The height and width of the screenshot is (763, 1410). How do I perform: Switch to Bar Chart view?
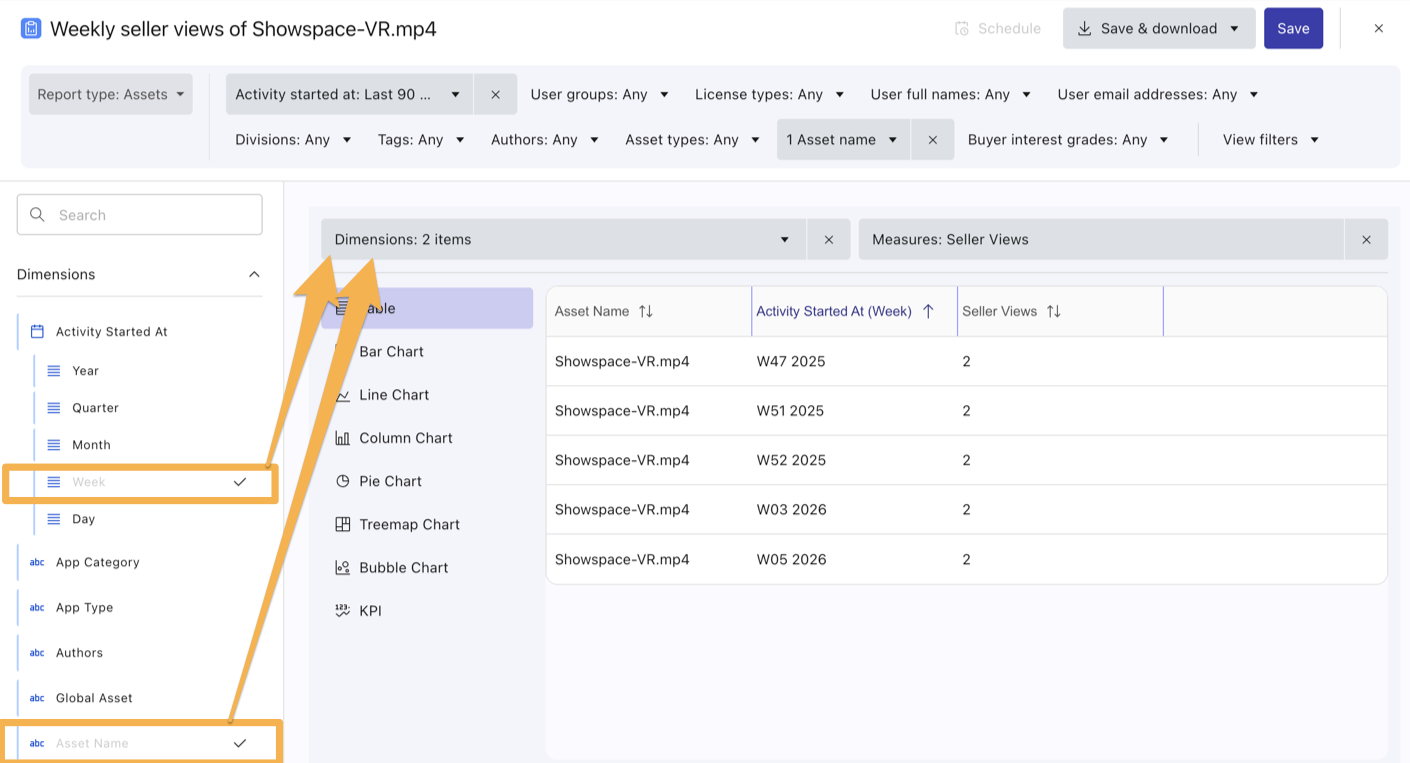click(x=391, y=352)
